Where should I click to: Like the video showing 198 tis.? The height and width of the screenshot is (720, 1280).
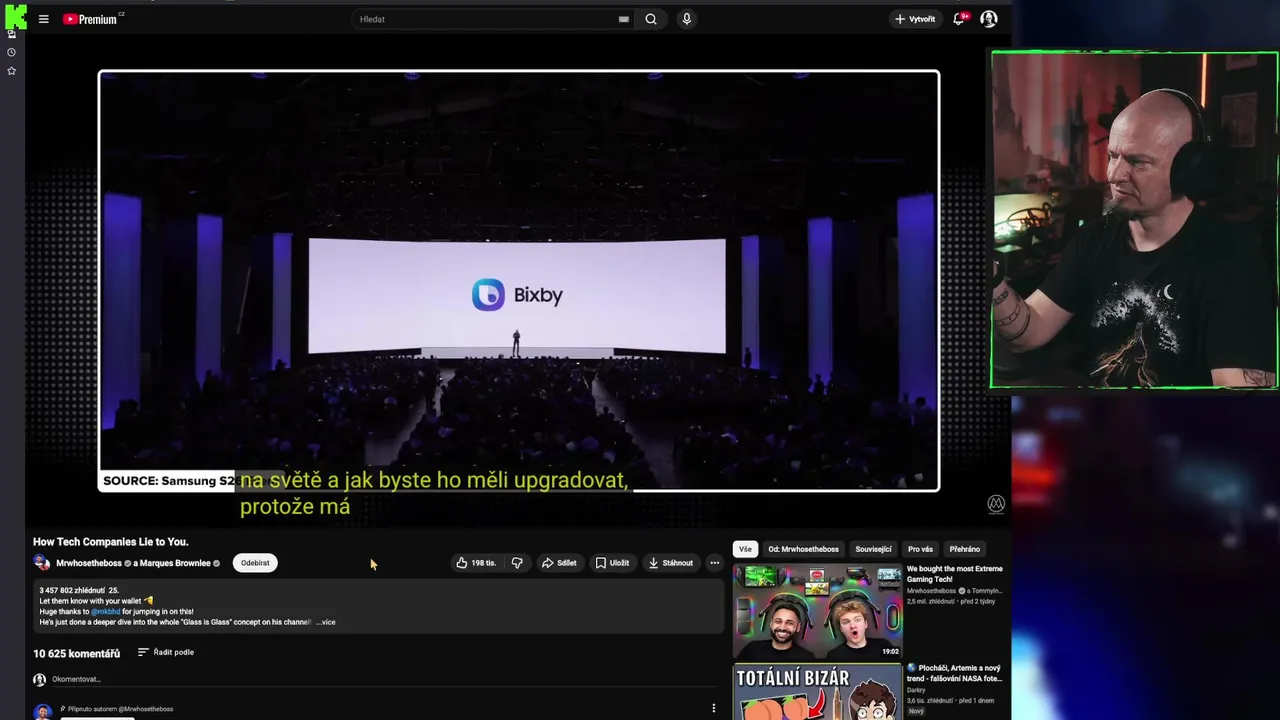[x=476, y=563]
